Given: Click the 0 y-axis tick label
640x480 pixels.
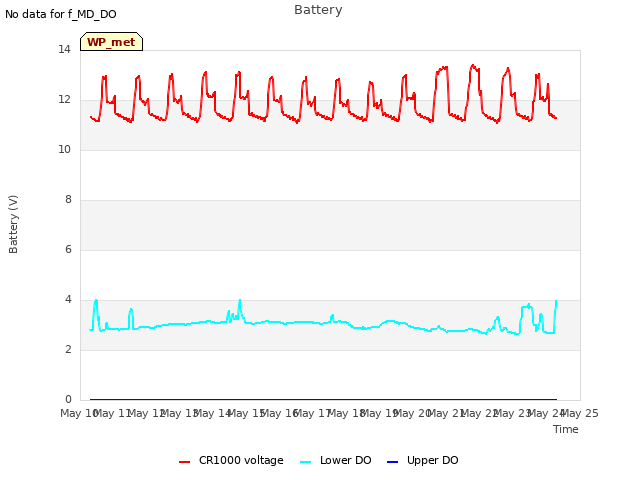Looking at the screenshot, I should [x=68, y=399].
